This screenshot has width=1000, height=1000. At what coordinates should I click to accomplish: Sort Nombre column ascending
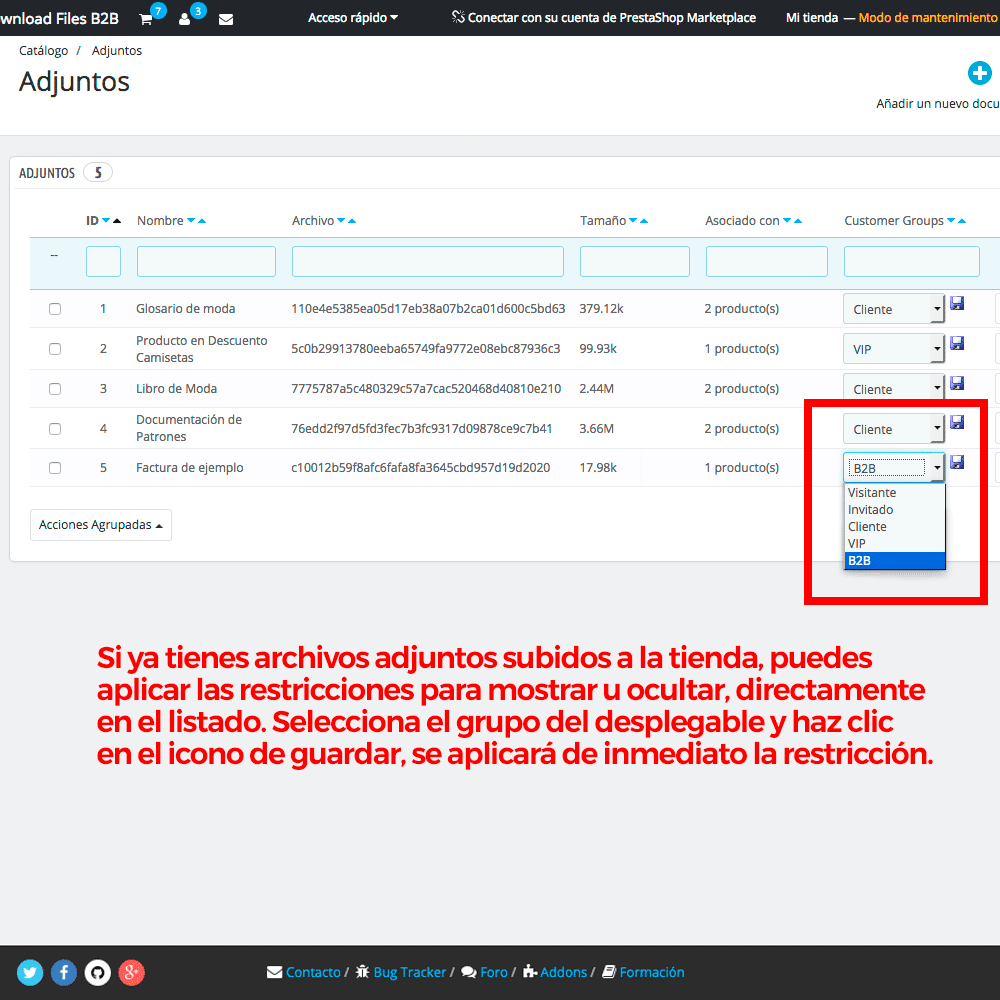(x=202, y=221)
